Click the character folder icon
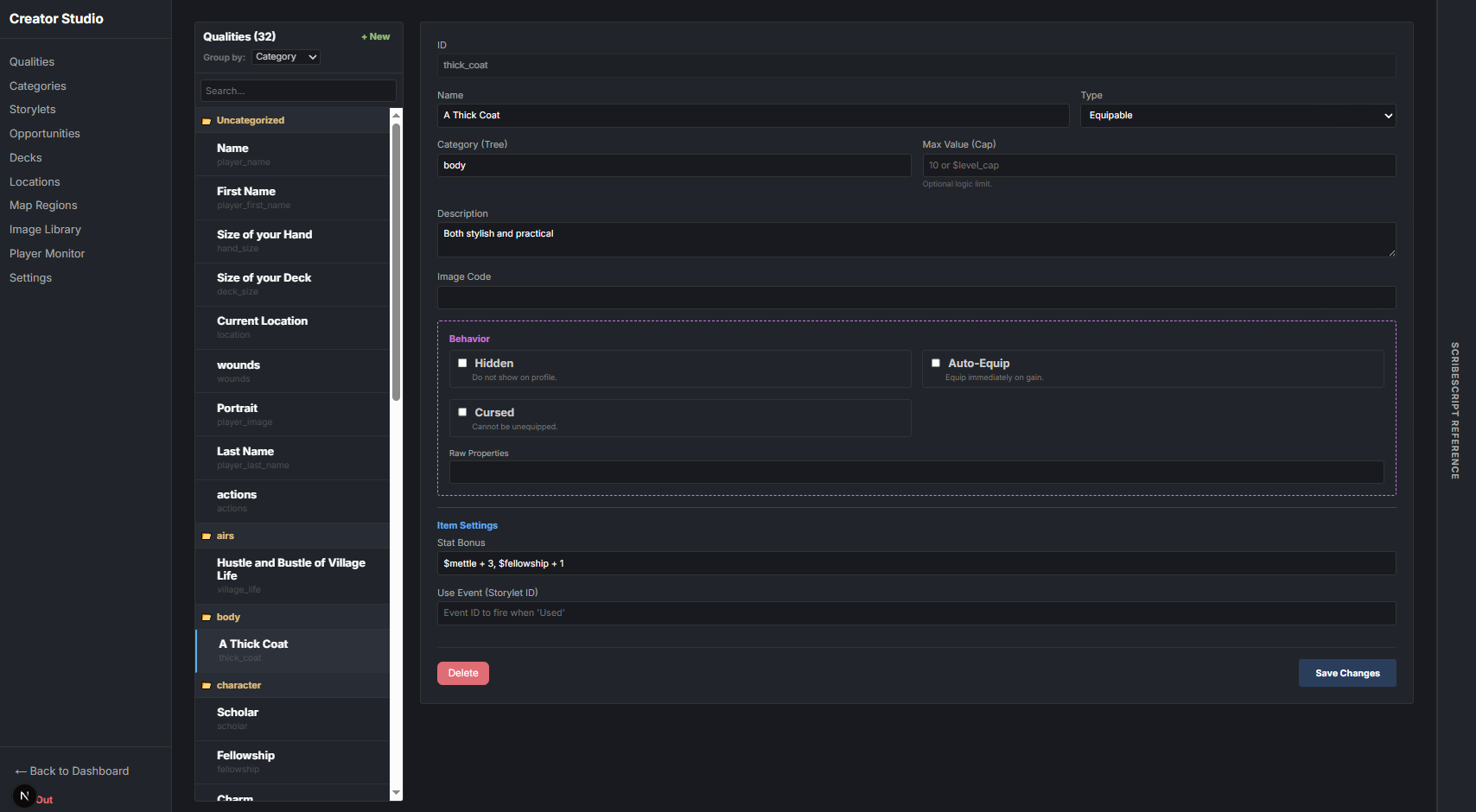Image resolution: width=1476 pixels, height=812 pixels. coord(207,686)
